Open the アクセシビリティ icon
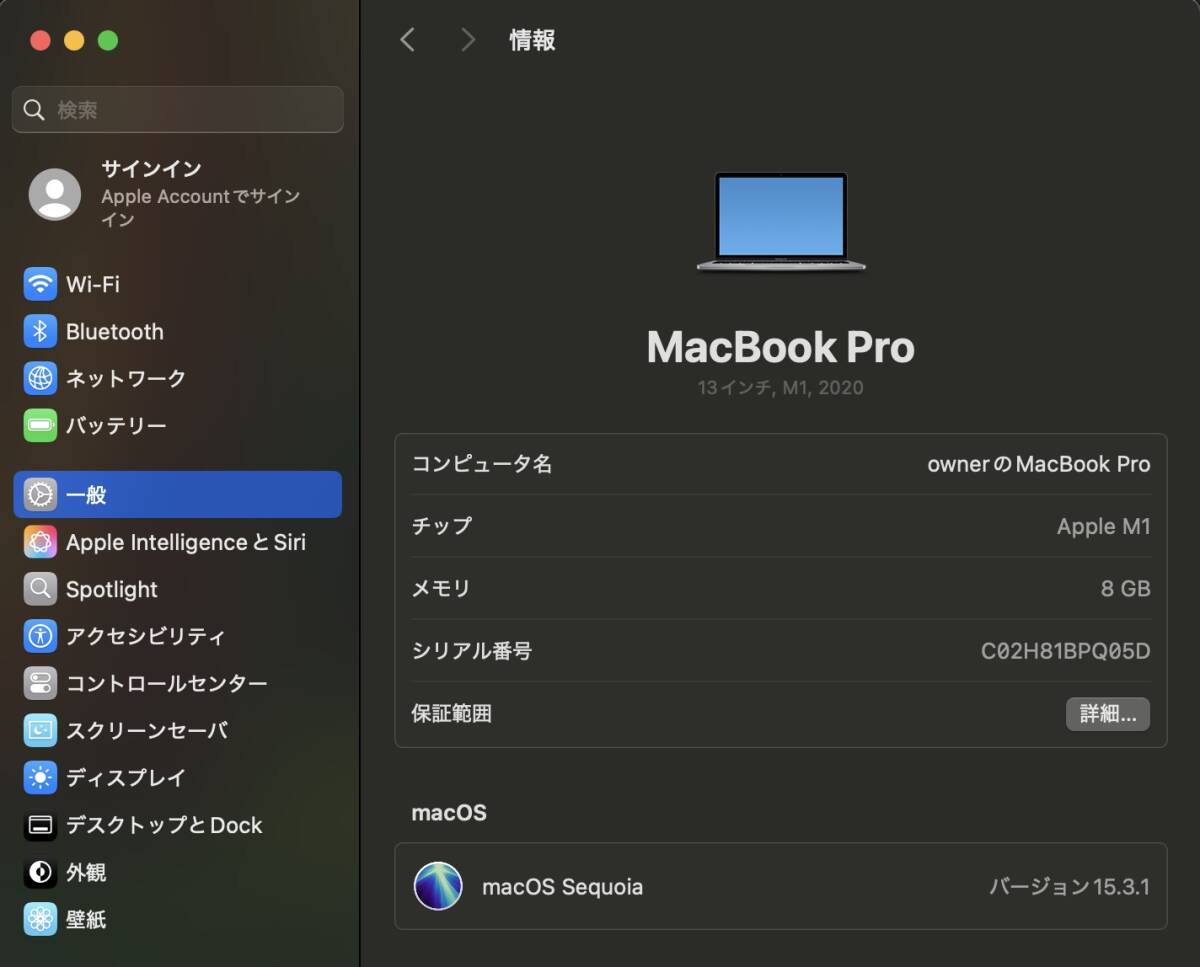This screenshot has width=1200, height=967. 40,636
